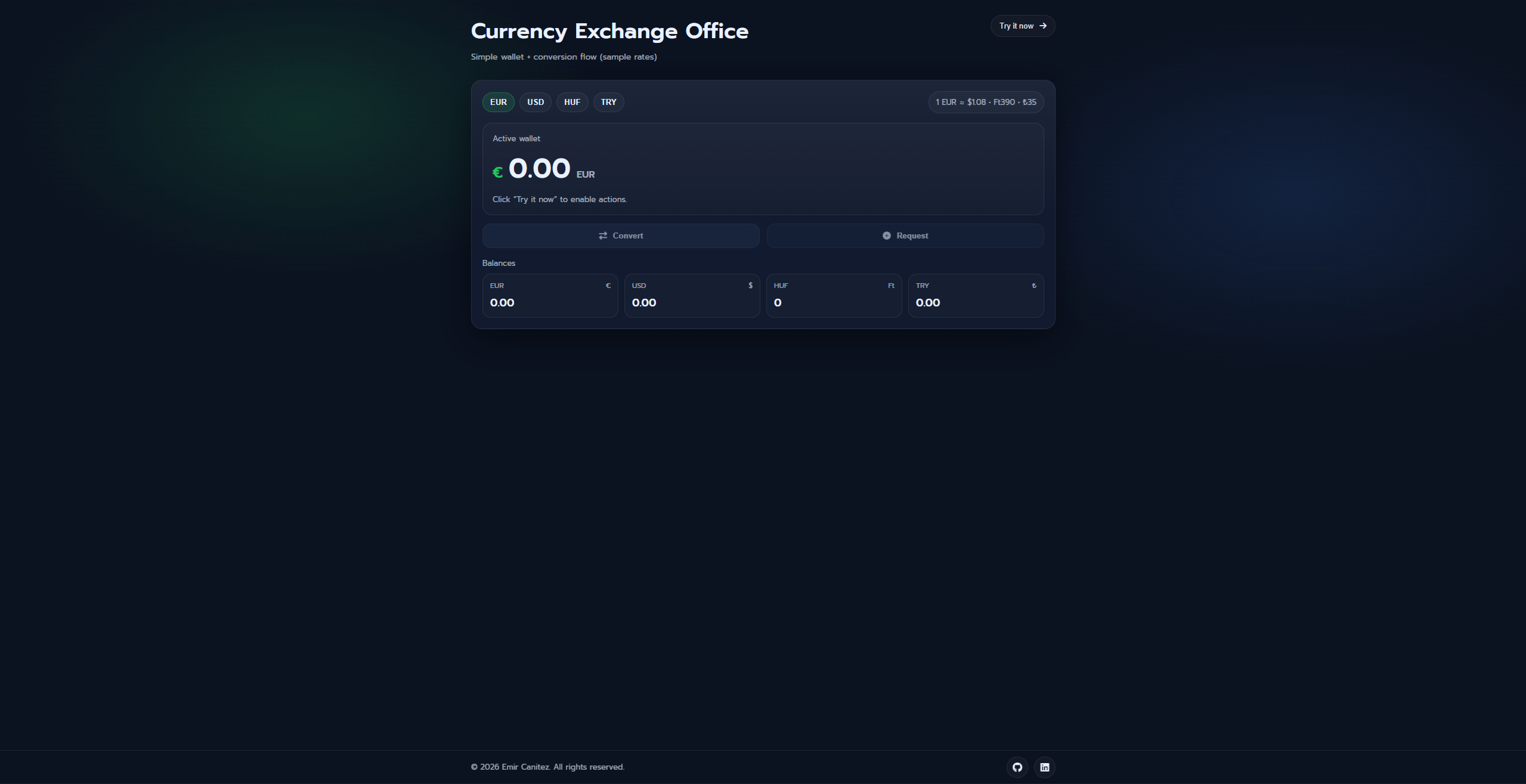This screenshot has width=1526, height=784.
Task: Click the exchange rate badge showing 1 EUR
Action: pos(985,102)
